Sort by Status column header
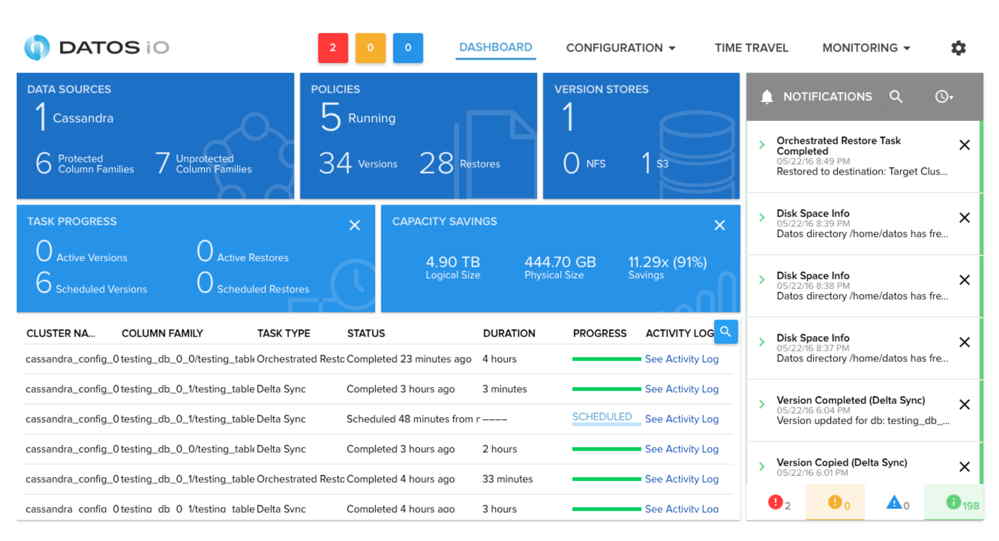Image resolution: width=999 pixels, height=541 pixels. point(366,333)
